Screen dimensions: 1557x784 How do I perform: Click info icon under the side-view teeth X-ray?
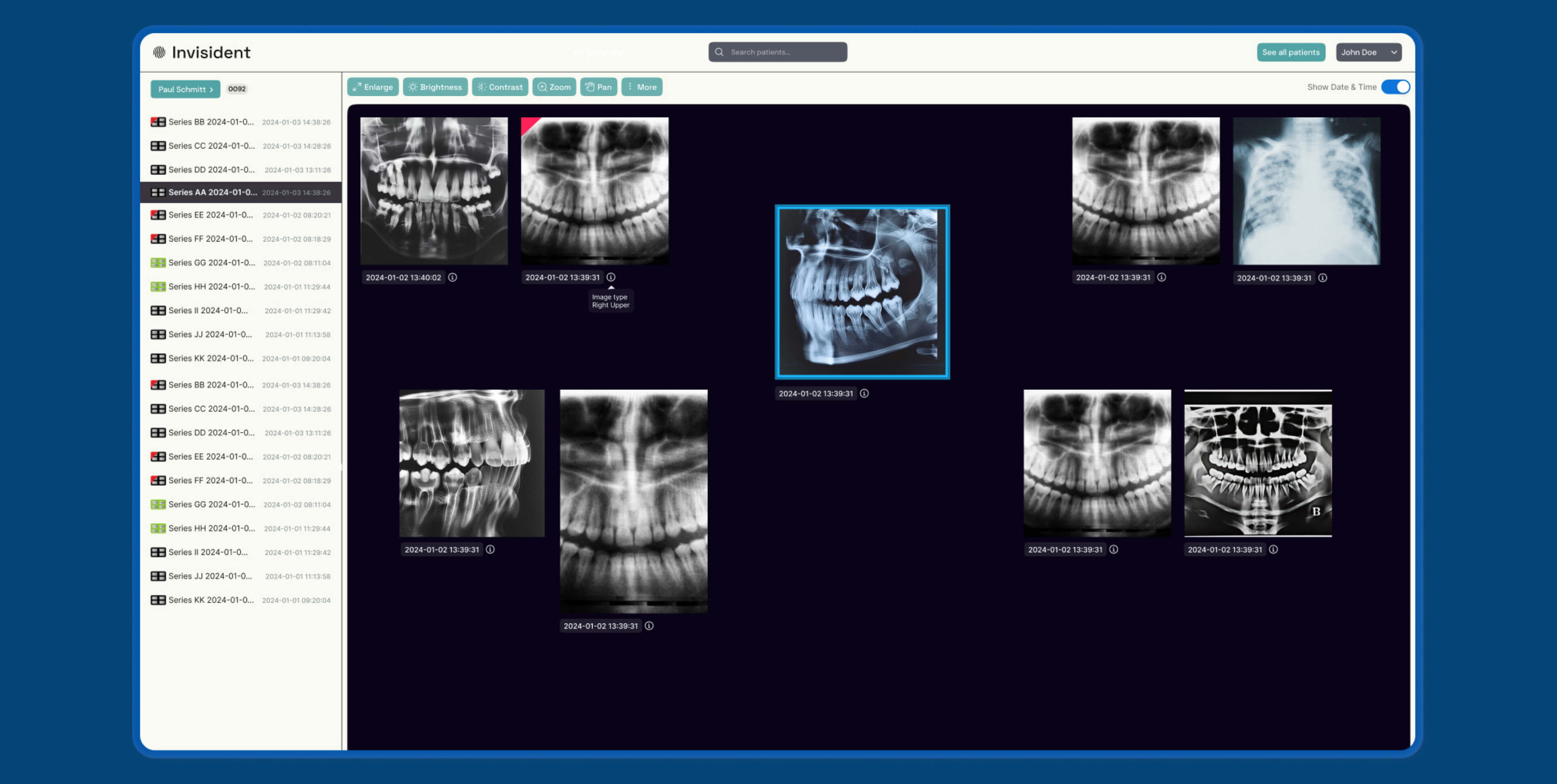(x=490, y=549)
